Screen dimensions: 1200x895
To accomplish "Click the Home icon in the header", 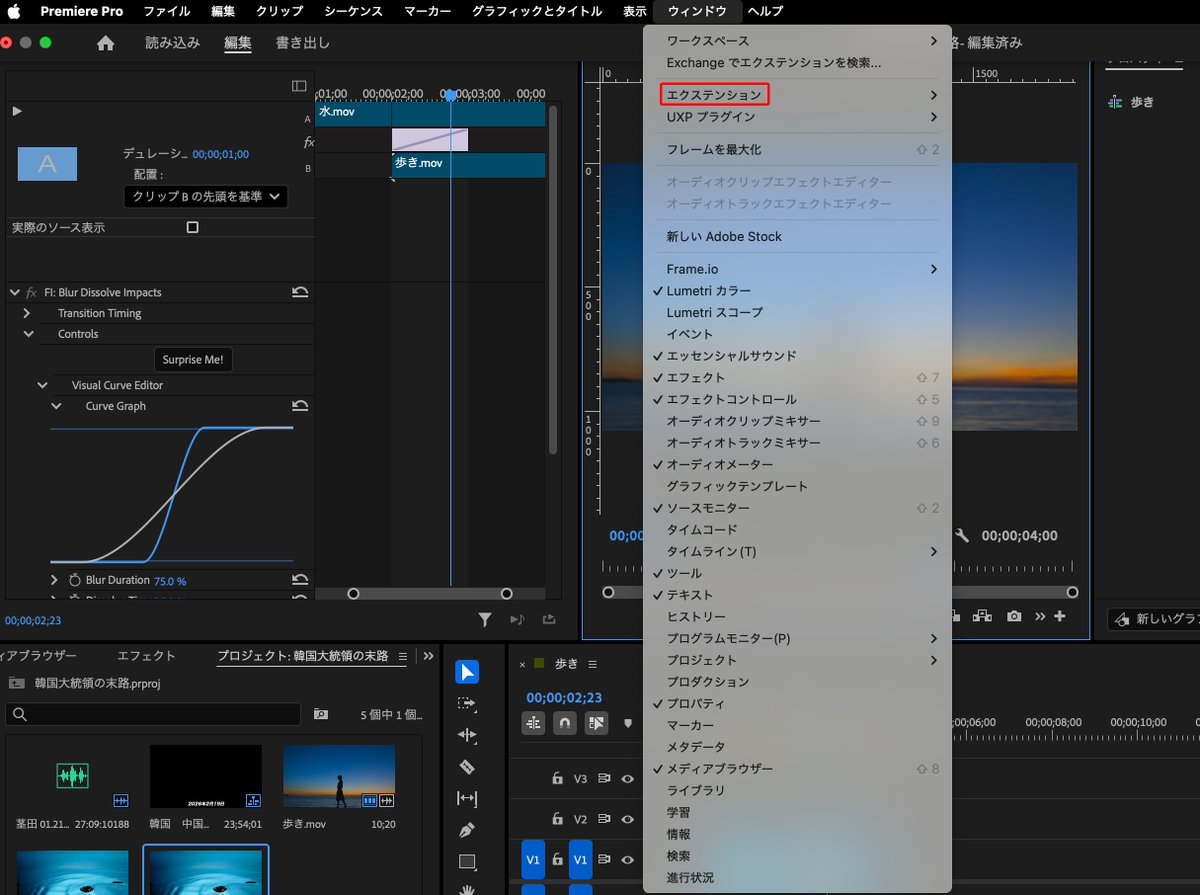I will click(105, 43).
